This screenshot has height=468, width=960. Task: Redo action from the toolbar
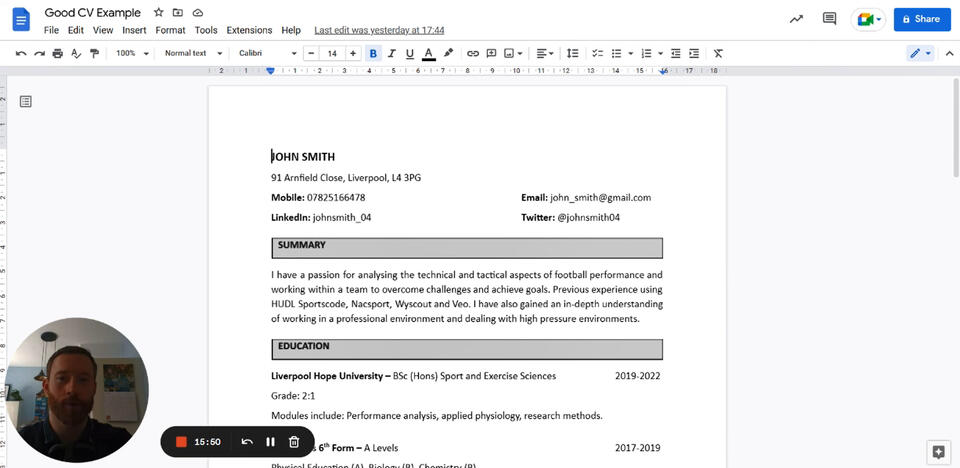pyautogui.click(x=39, y=53)
